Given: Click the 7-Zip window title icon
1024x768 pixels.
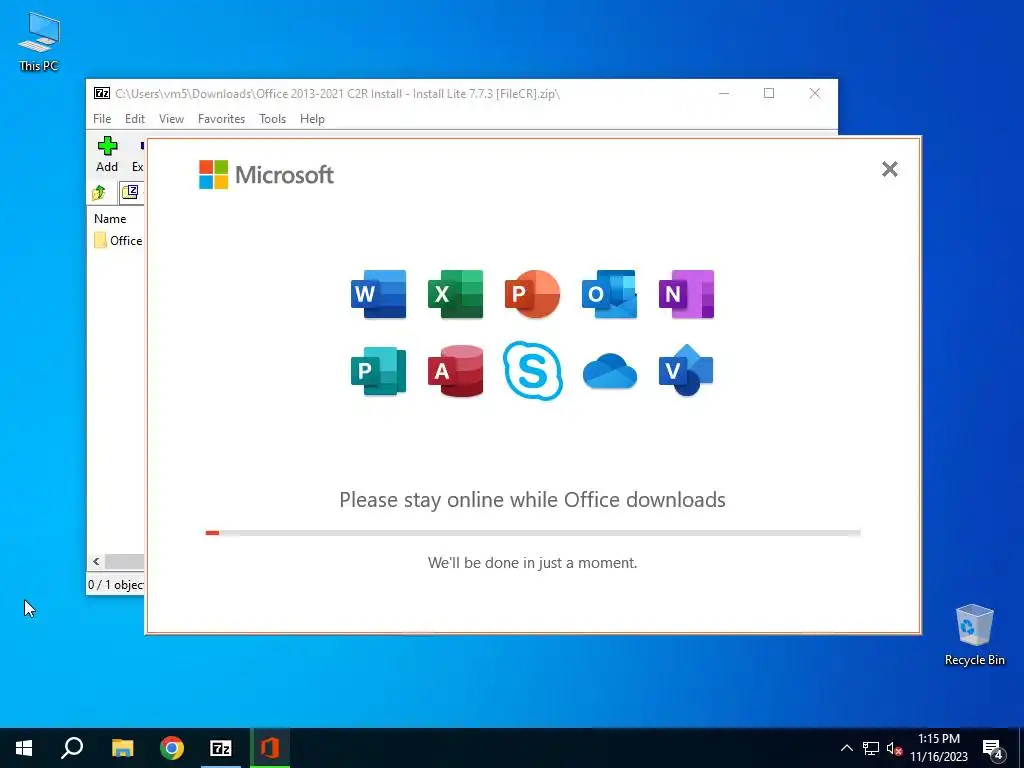Looking at the screenshot, I should pyautogui.click(x=102, y=93).
